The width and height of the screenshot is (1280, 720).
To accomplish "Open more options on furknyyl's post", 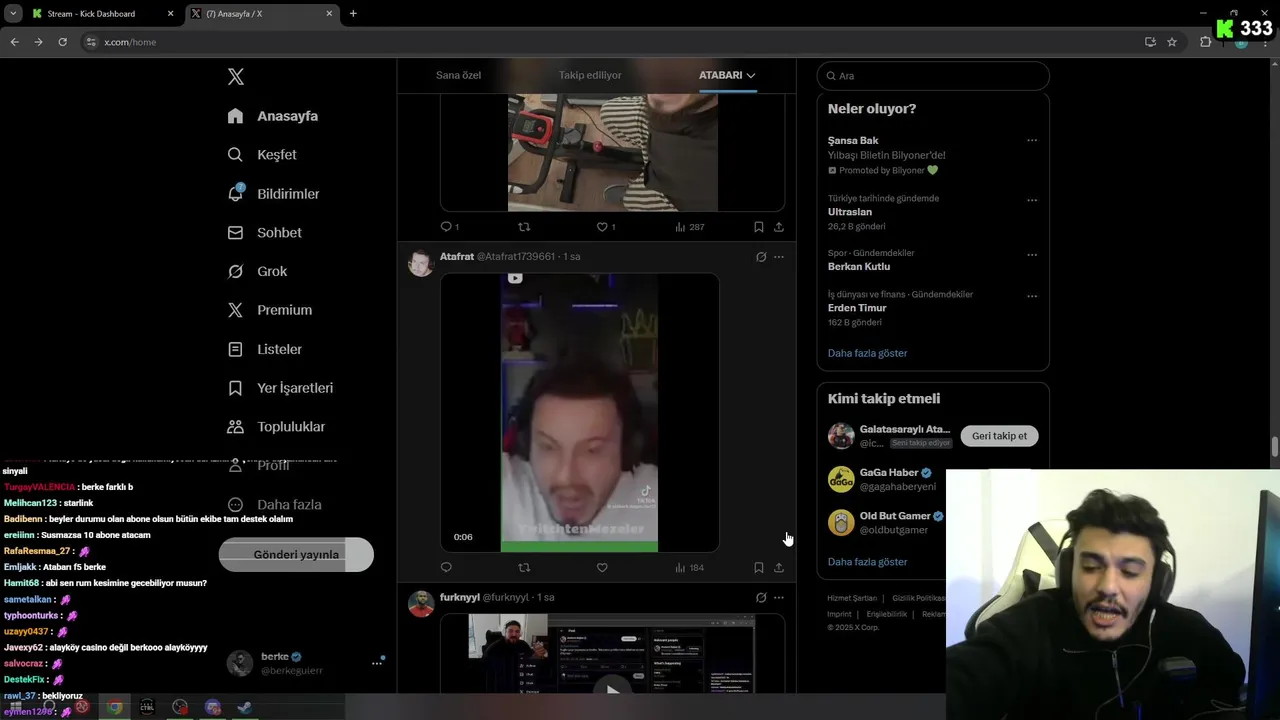I will coord(779,598).
